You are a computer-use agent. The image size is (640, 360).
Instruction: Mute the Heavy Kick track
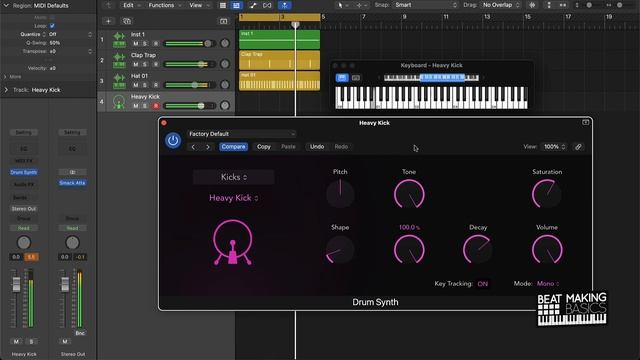tap(136, 106)
